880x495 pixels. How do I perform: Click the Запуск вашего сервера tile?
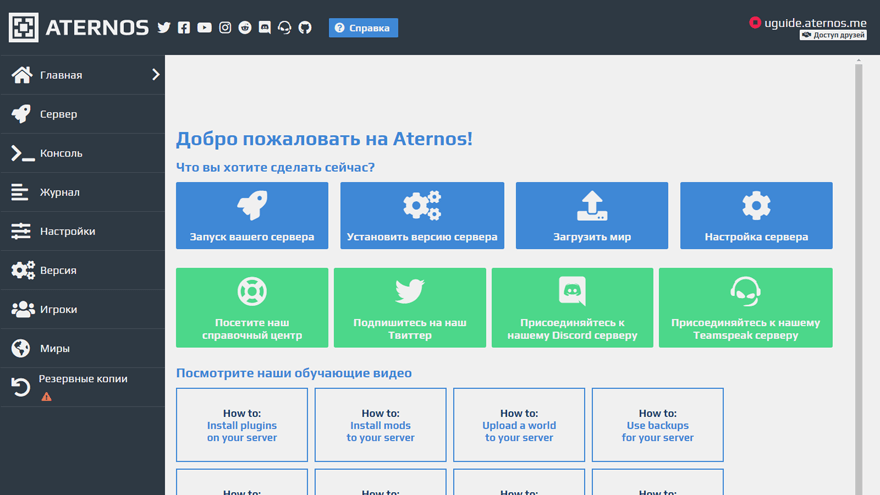coord(252,215)
